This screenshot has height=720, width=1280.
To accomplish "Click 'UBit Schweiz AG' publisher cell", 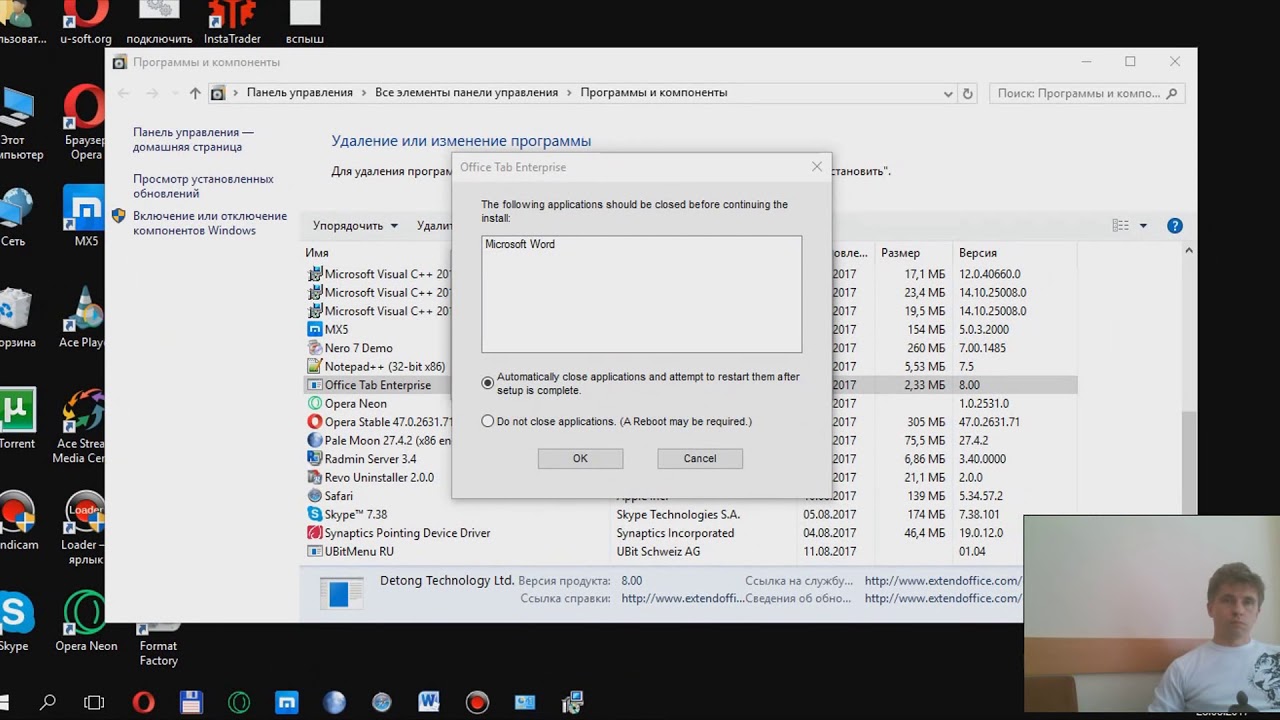I will pyautogui.click(x=658, y=551).
